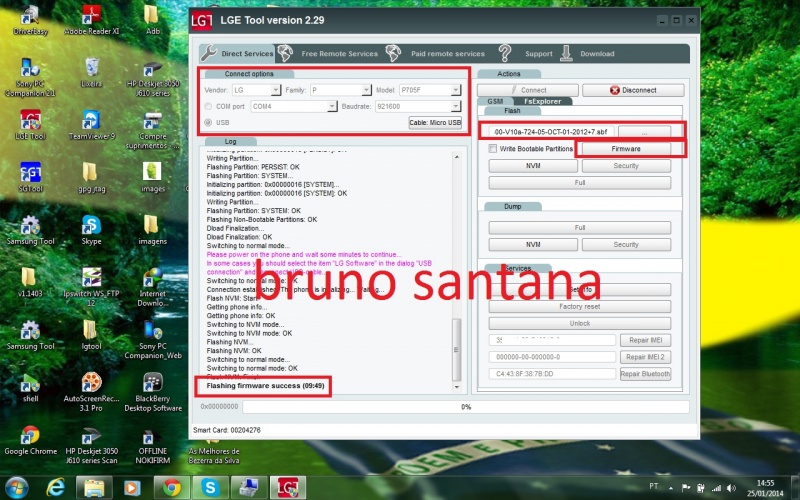This screenshot has height=500, width=800.
Task: Click the Factory reset button
Action: (580, 307)
